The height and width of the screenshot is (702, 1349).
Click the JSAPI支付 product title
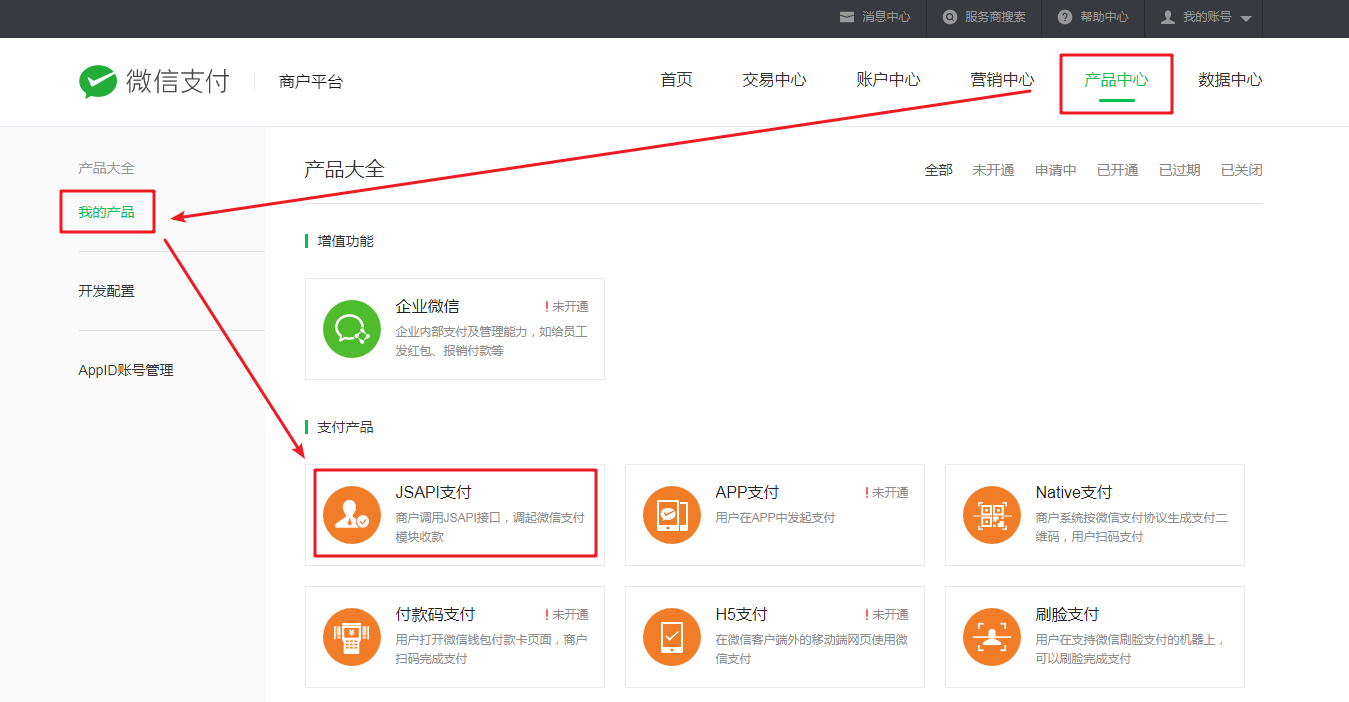point(433,492)
